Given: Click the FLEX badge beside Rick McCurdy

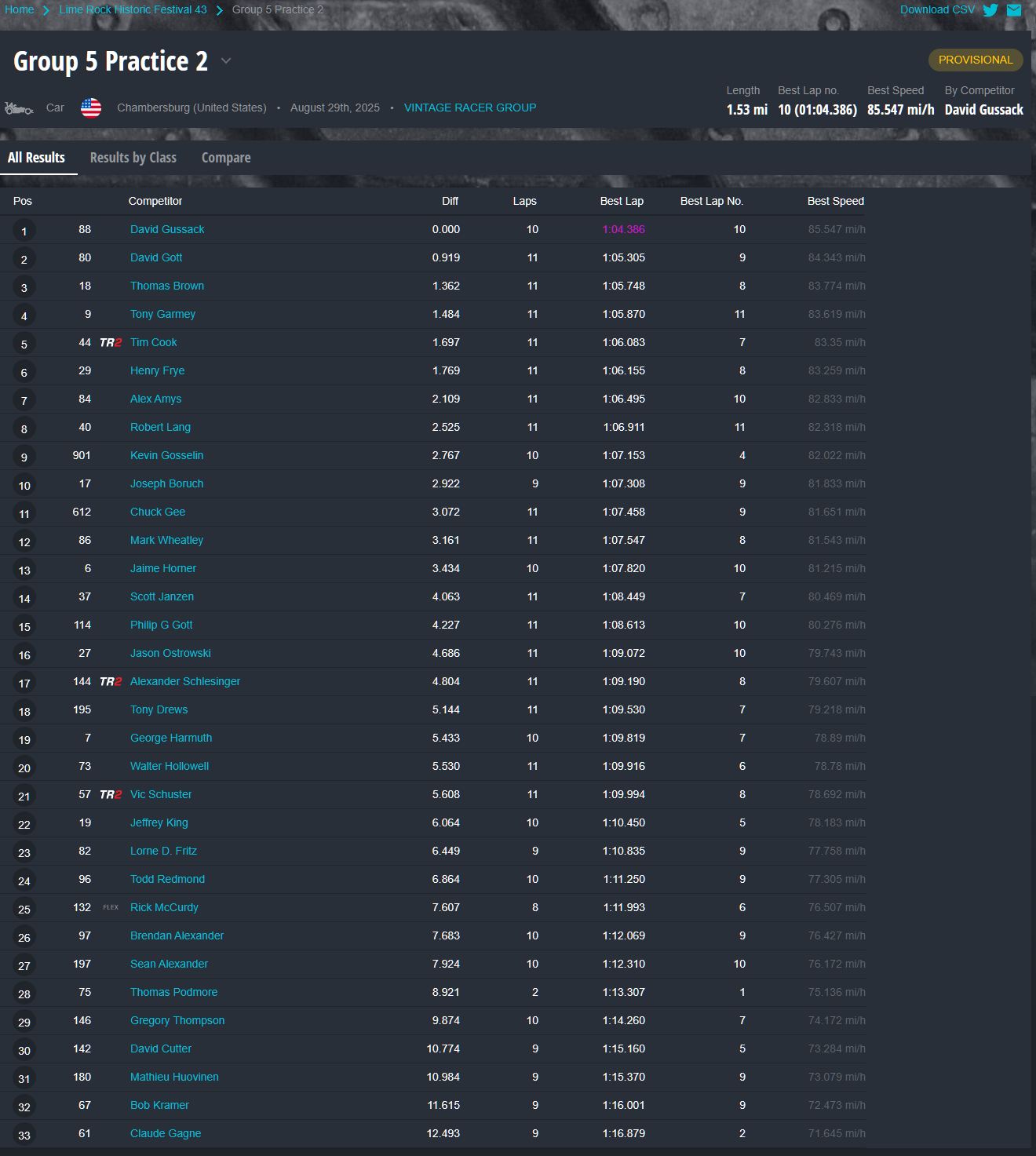Looking at the screenshot, I should pyautogui.click(x=111, y=907).
